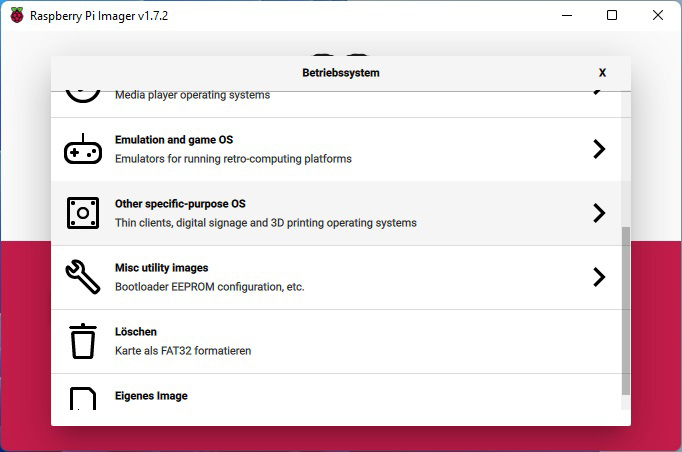Click the gamepad icon for Emulation OS

pyautogui.click(x=83, y=149)
